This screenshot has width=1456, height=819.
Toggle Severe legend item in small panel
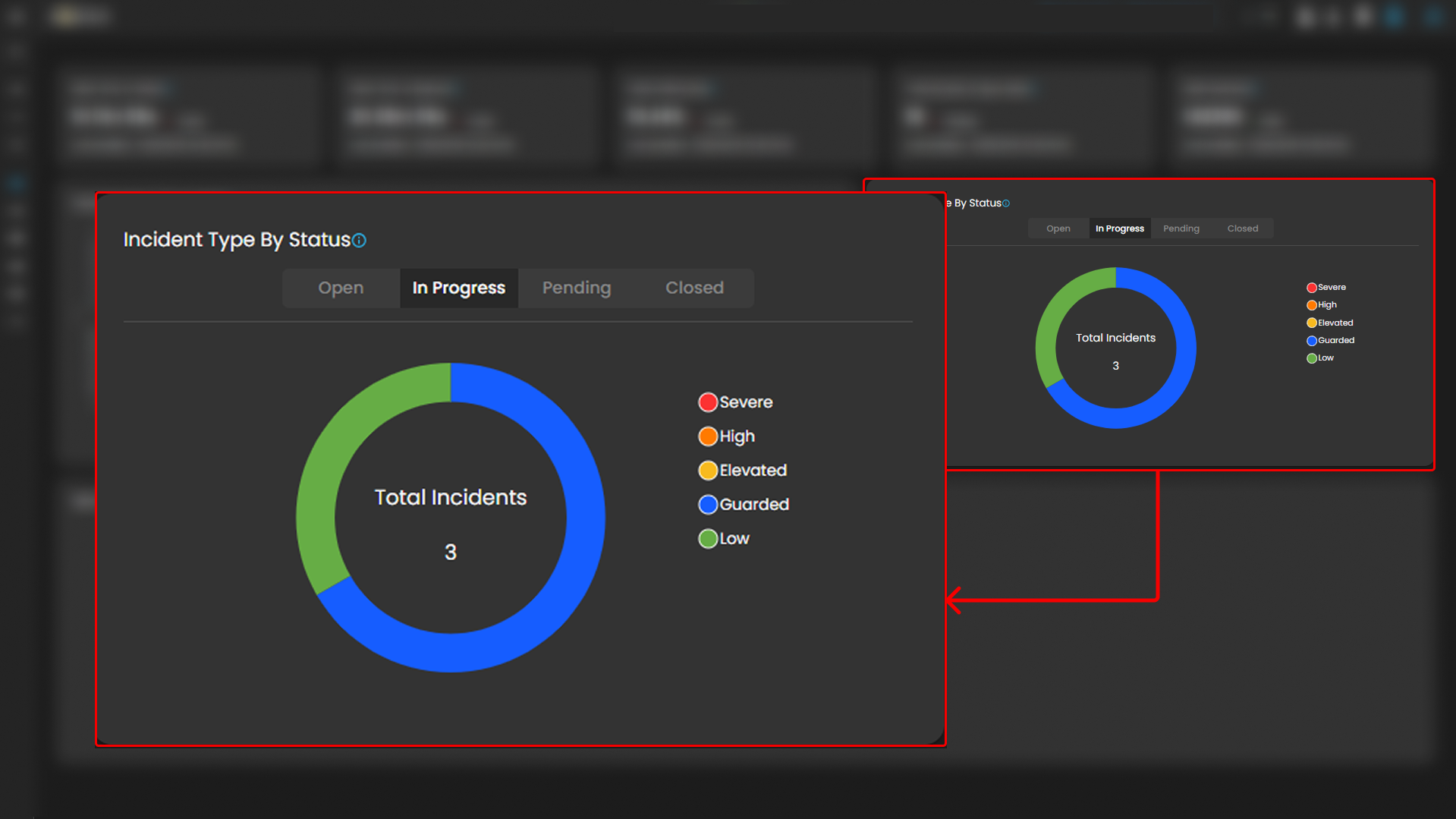pyautogui.click(x=1312, y=288)
